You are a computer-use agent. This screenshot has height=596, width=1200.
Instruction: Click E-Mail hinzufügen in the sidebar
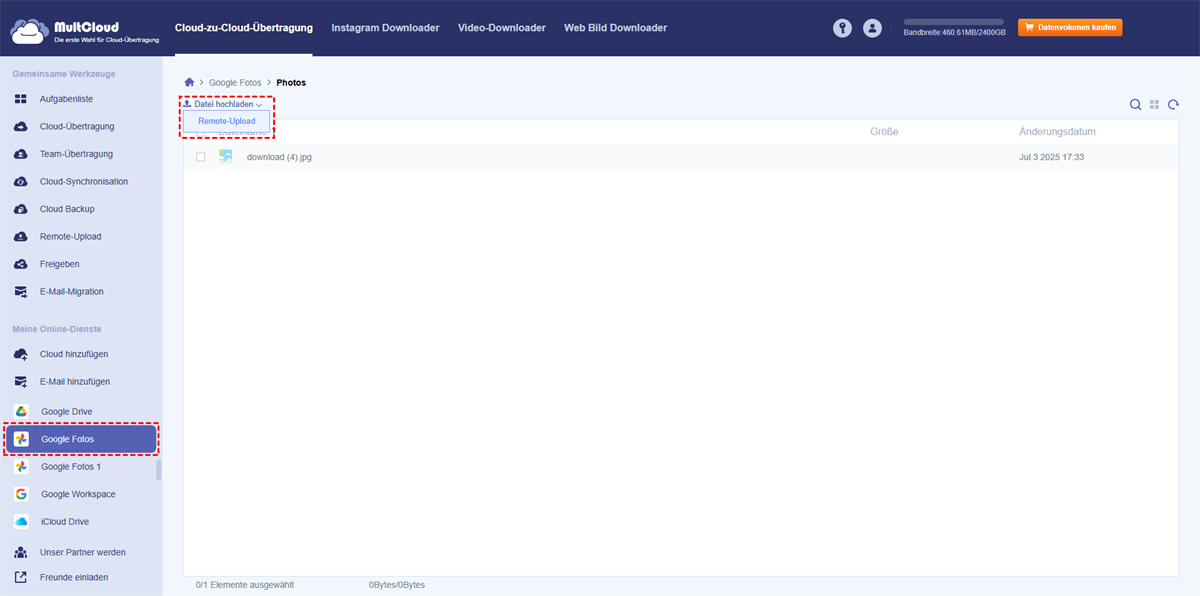click(x=75, y=382)
